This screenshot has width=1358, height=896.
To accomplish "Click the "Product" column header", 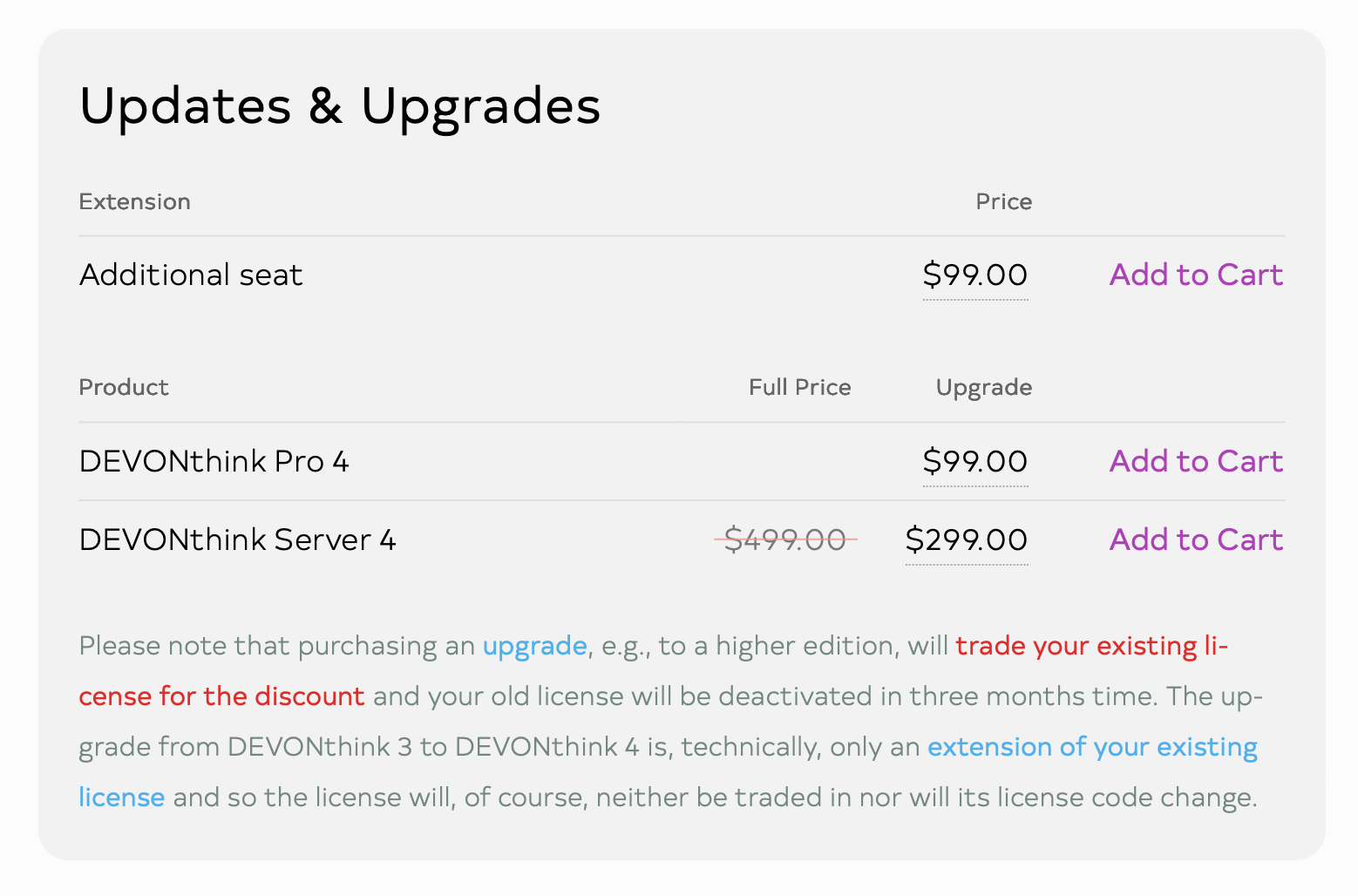I will point(124,388).
